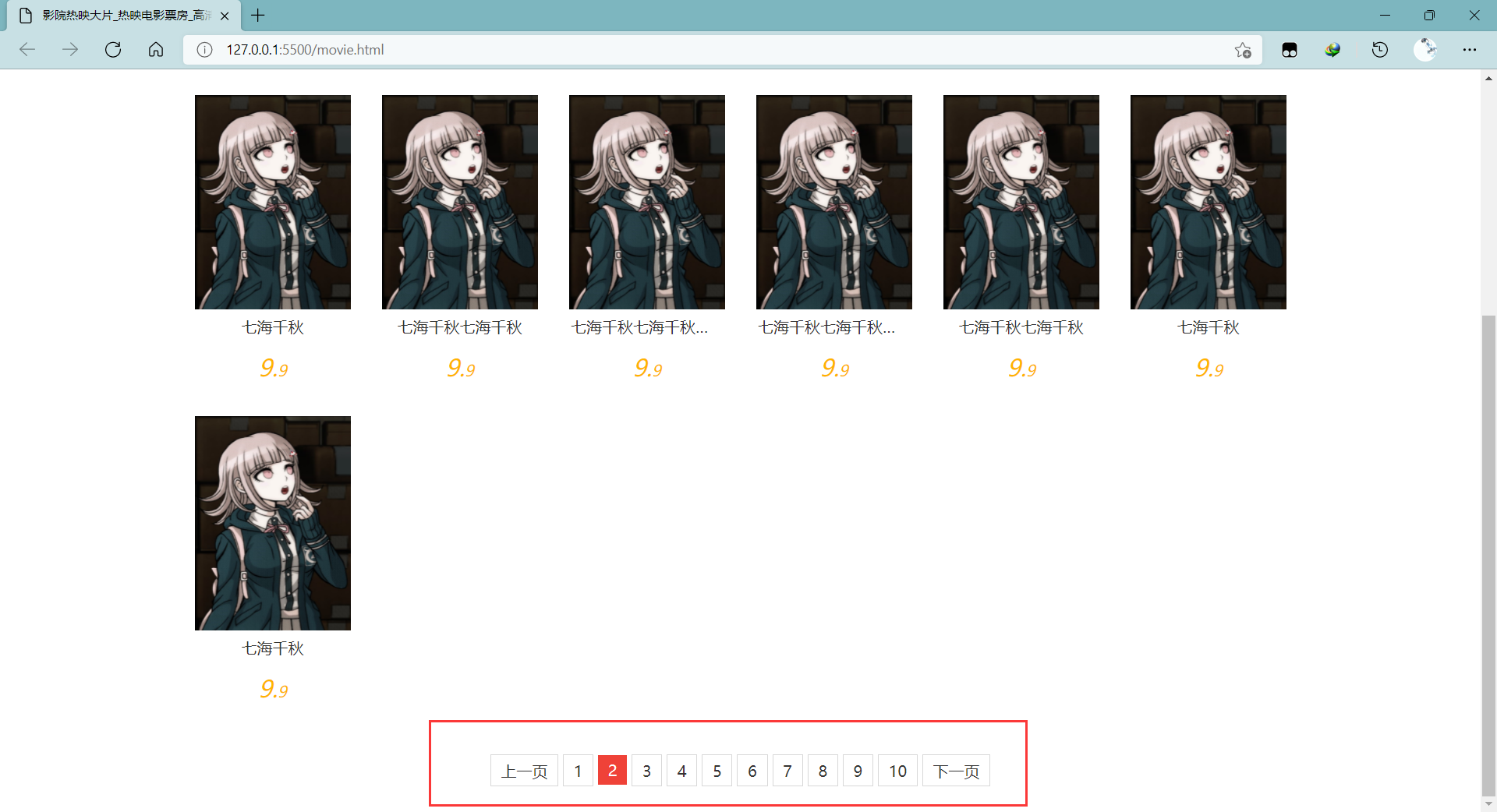Go to next page 下一页
This screenshot has width=1497, height=812.
click(x=956, y=771)
